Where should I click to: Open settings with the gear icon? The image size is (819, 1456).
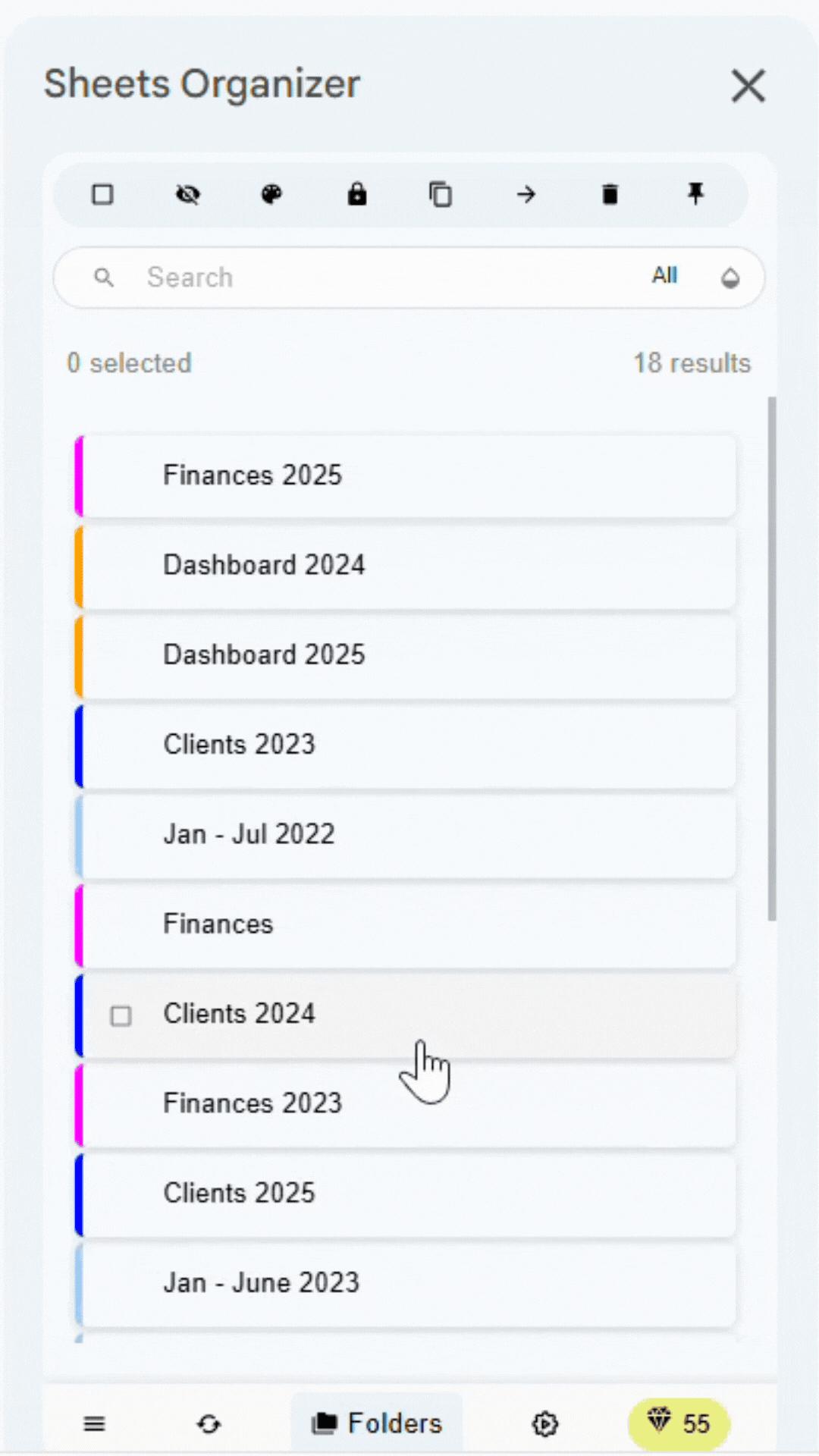(544, 1424)
